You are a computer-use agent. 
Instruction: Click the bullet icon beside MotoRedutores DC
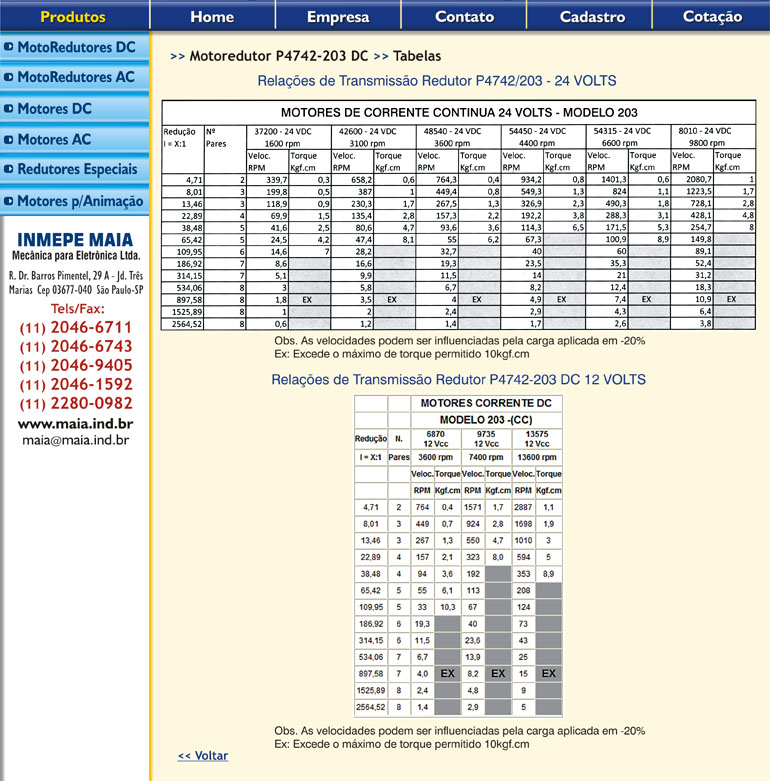tap(8, 47)
